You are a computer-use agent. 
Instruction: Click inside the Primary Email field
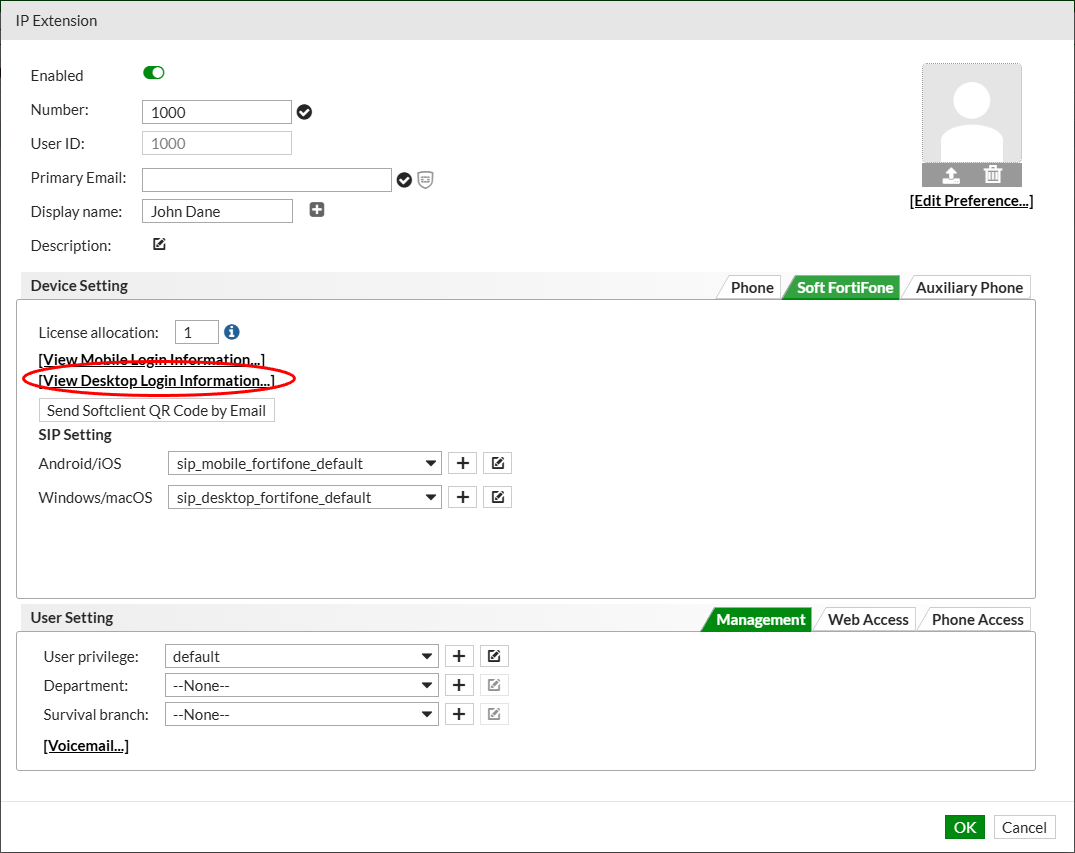tap(267, 180)
